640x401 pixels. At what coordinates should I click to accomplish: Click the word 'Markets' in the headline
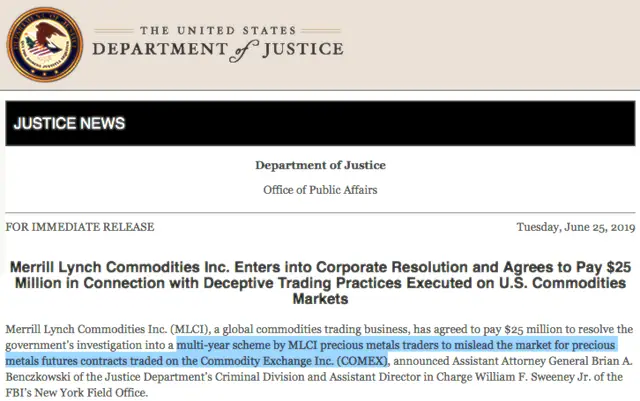pyautogui.click(x=320, y=299)
